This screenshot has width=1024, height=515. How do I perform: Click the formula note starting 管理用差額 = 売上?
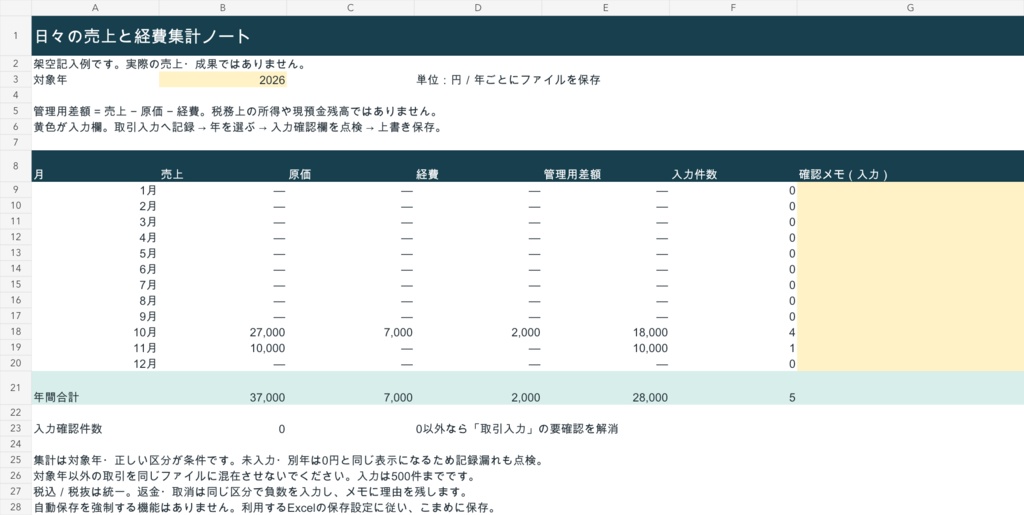pos(235,112)
